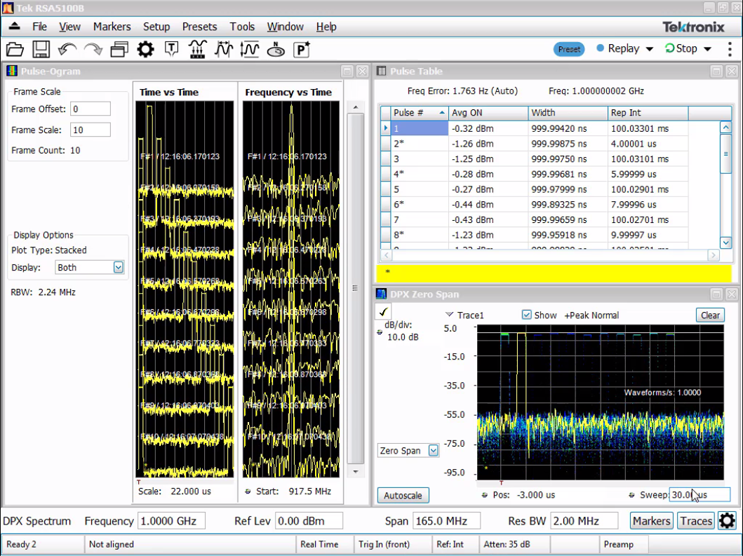Click the Trigger 'T' toolbar icon

(x=172, y=49)
